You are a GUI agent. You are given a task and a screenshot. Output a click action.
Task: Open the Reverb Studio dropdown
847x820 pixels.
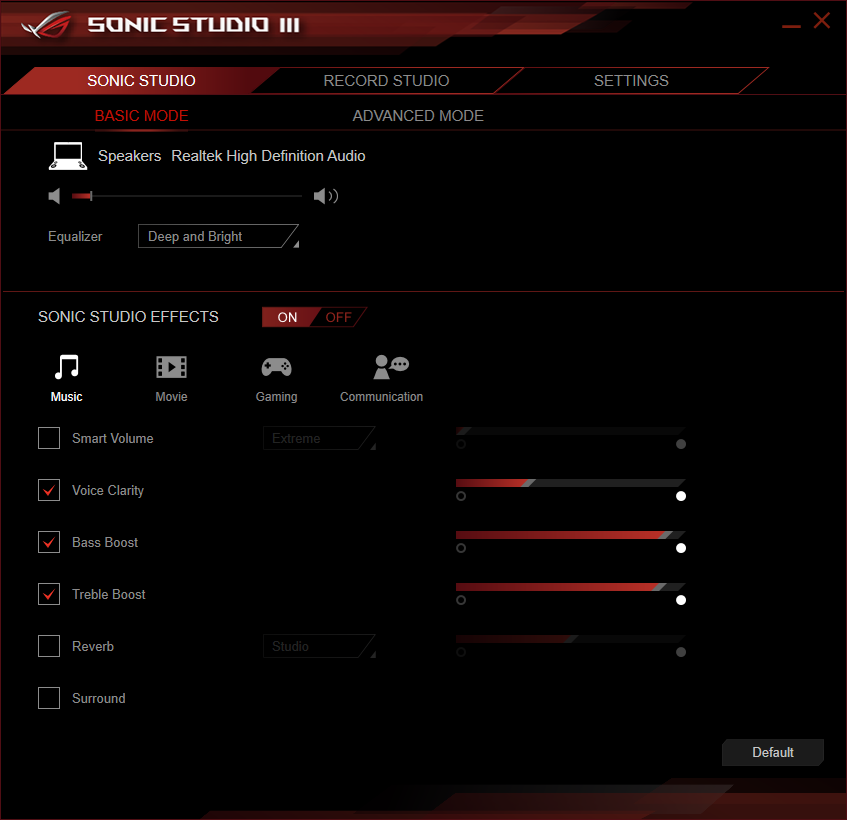(319, 646)
